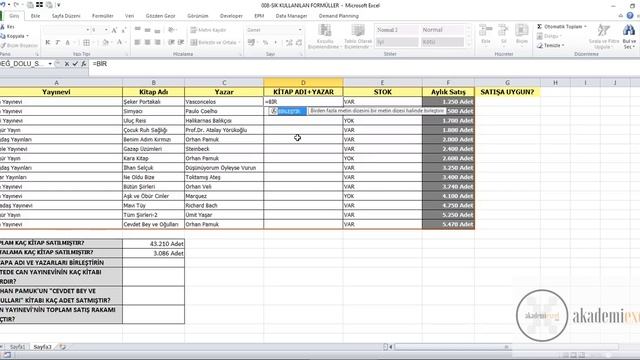Expand the cell styles gallery
640x360 pixels.
coord(468,44)
